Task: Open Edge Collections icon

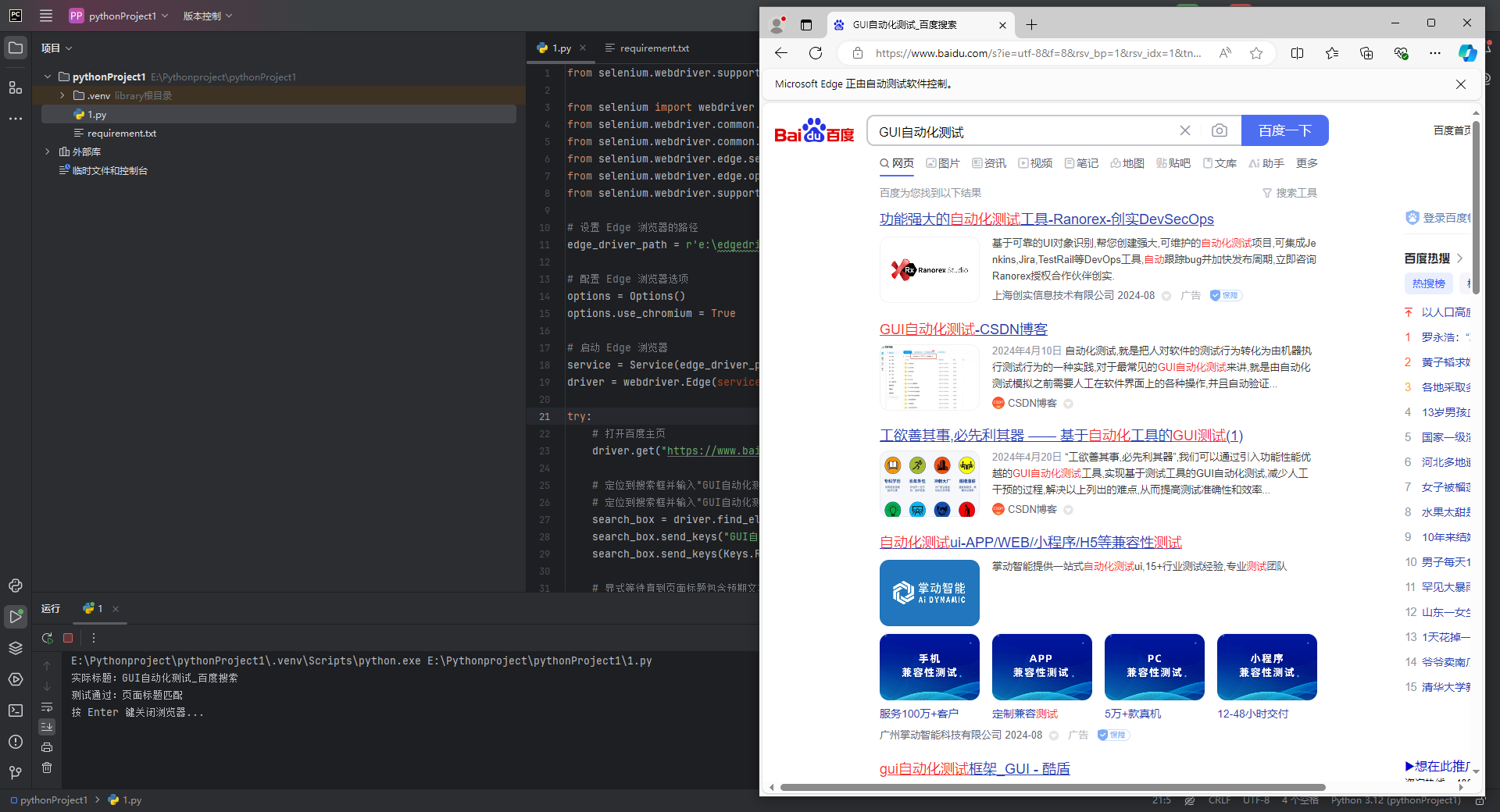Action: click(x=1366, y=53)
